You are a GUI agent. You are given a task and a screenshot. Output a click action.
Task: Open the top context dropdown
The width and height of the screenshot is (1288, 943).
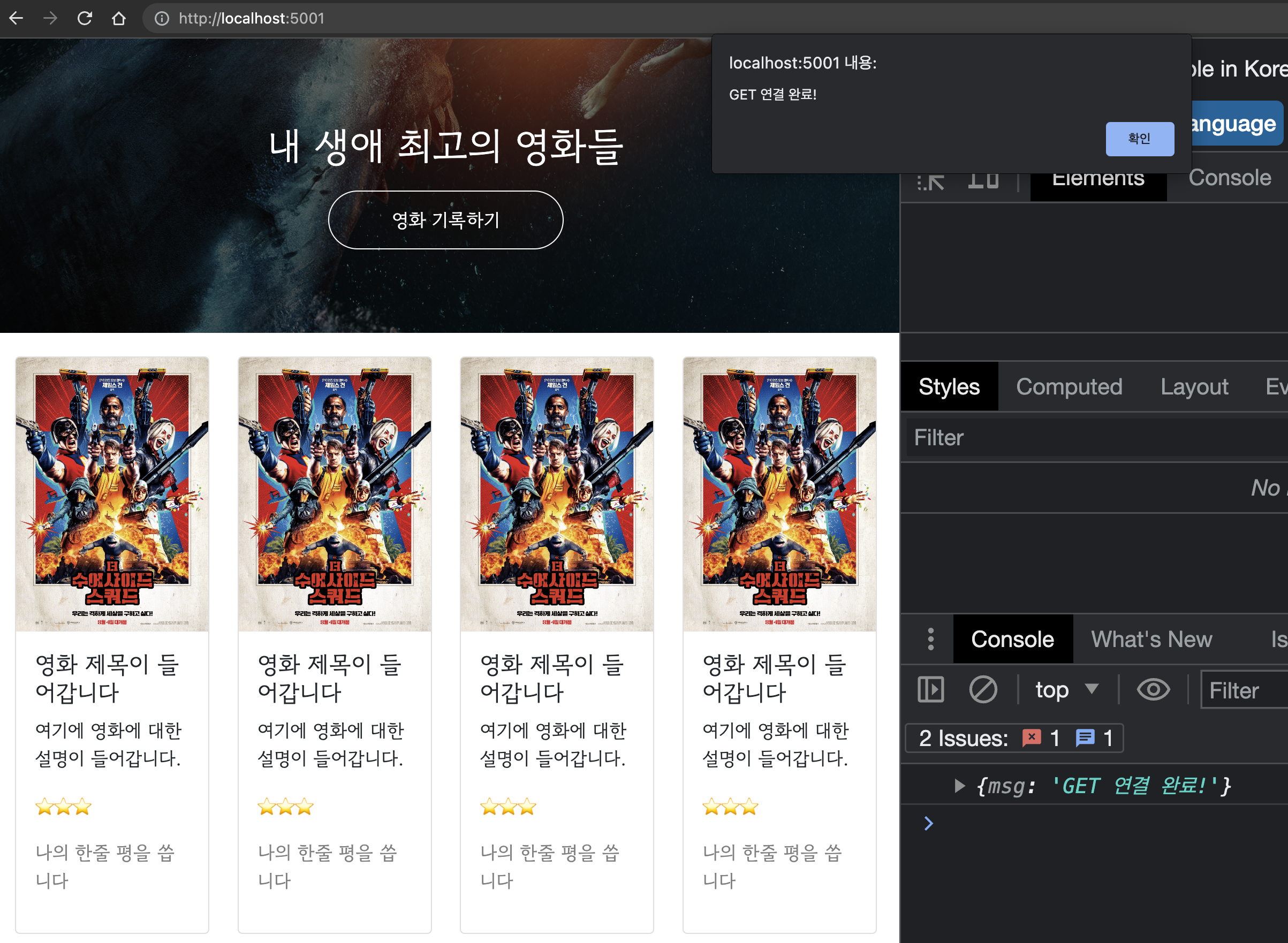coord(1066,689)
